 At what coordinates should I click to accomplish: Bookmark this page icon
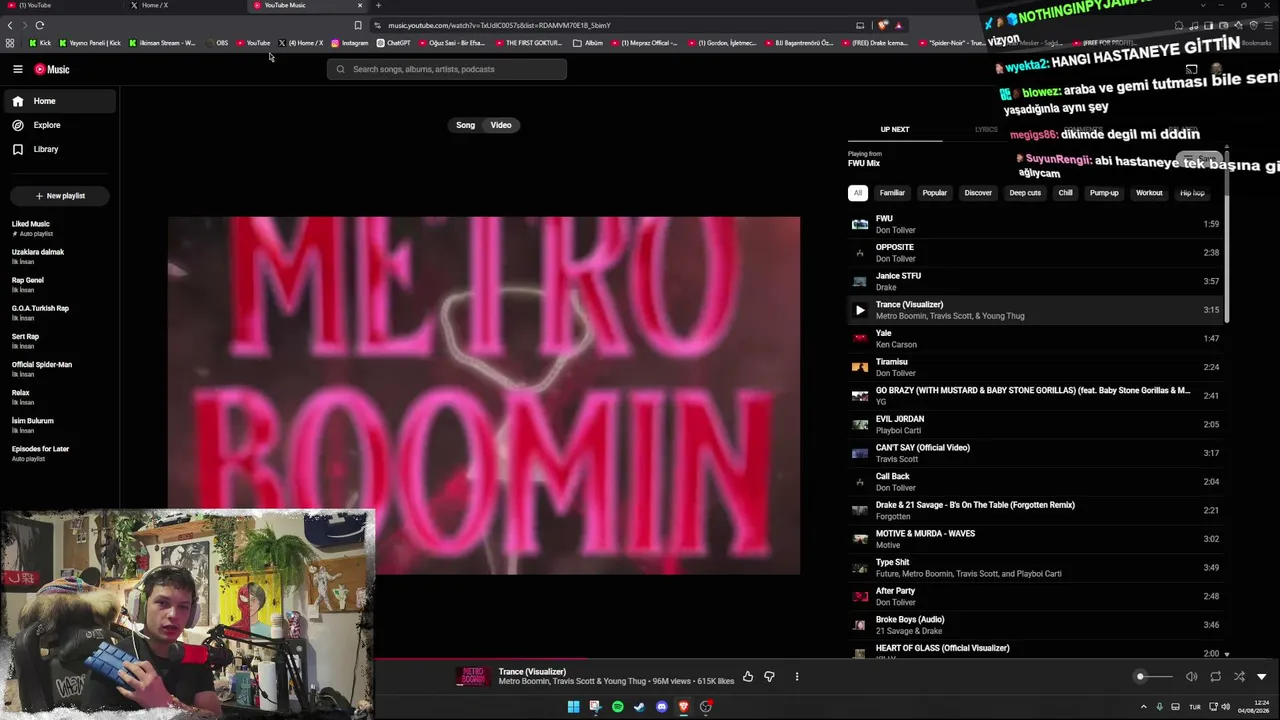358,25
